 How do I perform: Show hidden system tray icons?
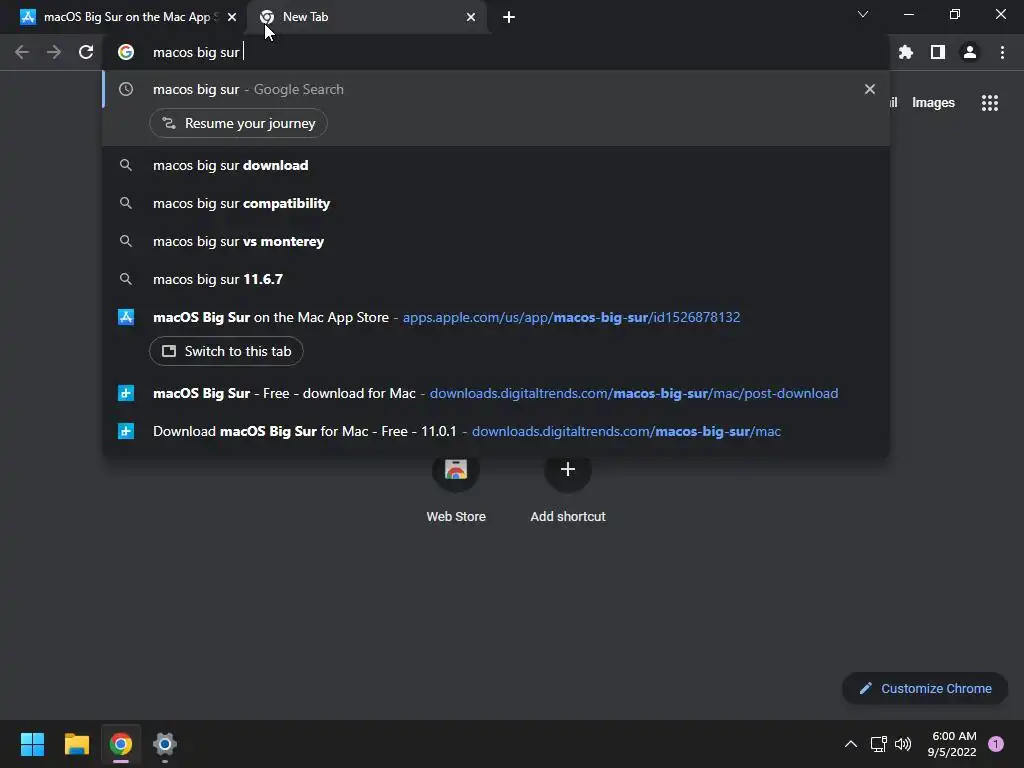[850, 744]
